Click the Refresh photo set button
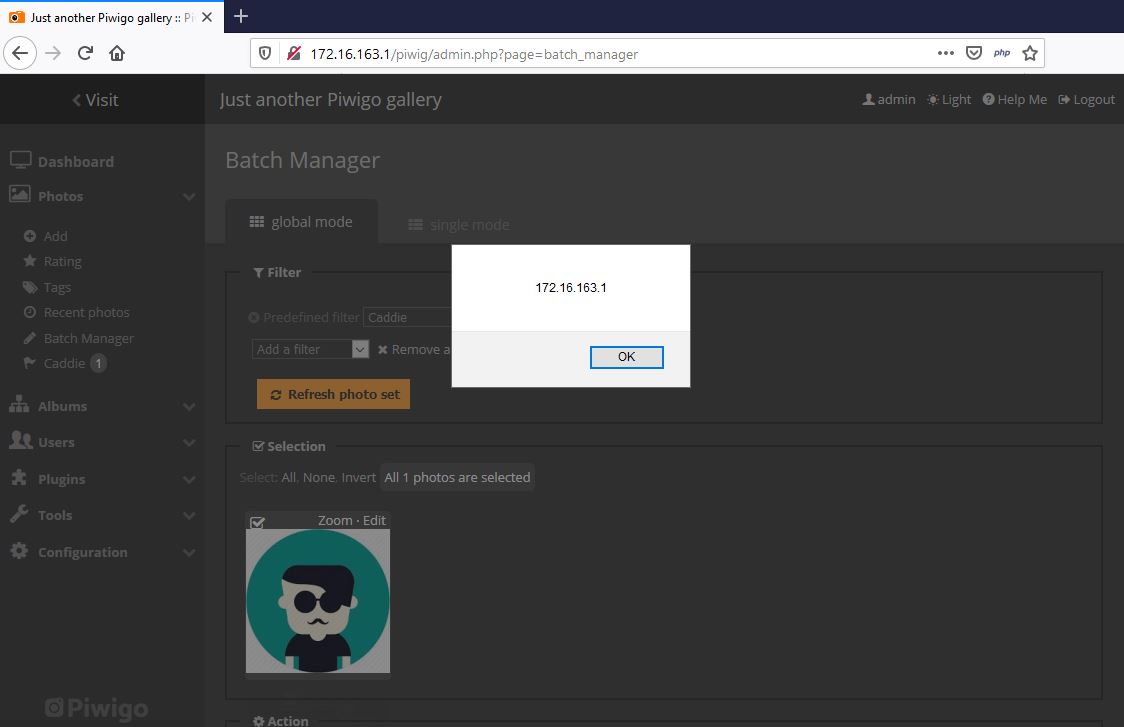The width and height of the screenshot is (1124, 727). pyautogui.click(x=333, y=394)
